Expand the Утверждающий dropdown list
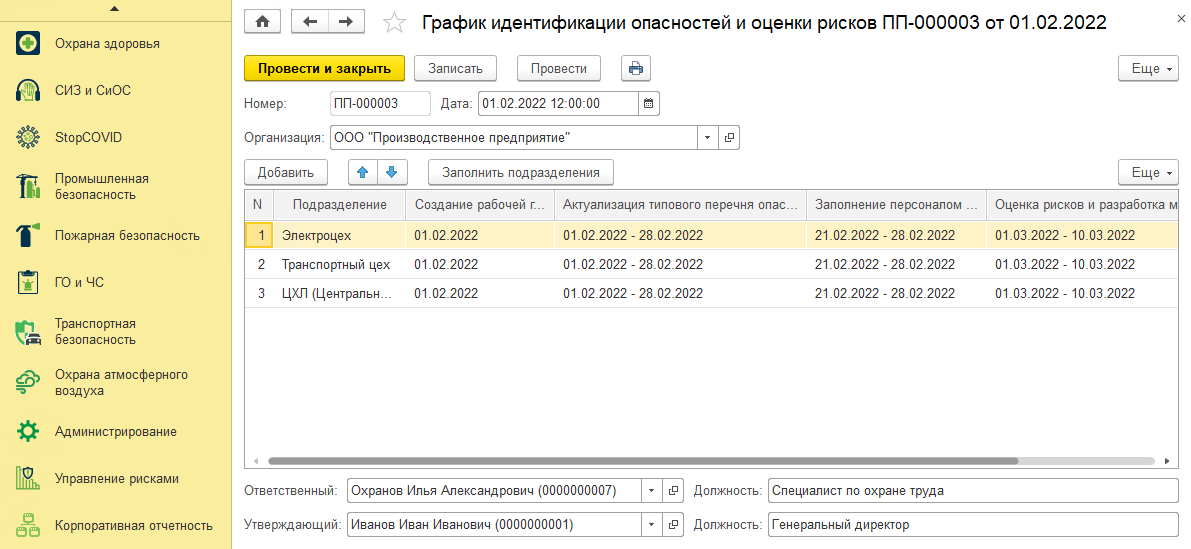 (652, 525)
